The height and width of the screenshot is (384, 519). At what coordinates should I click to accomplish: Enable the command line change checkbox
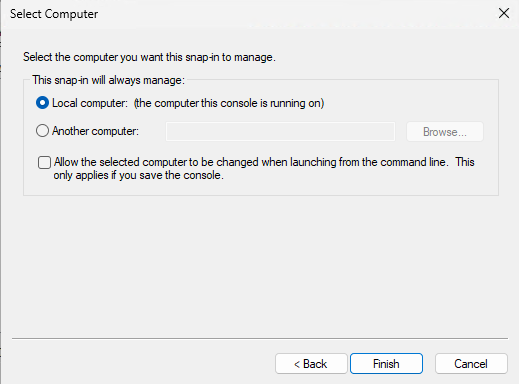(x=44, y=162)
